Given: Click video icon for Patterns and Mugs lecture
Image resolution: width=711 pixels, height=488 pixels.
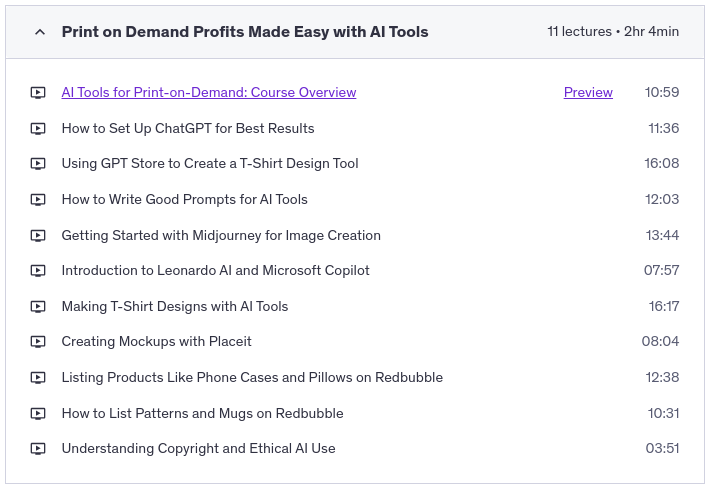Looking at the screenshot, I should tap(38, 414).
